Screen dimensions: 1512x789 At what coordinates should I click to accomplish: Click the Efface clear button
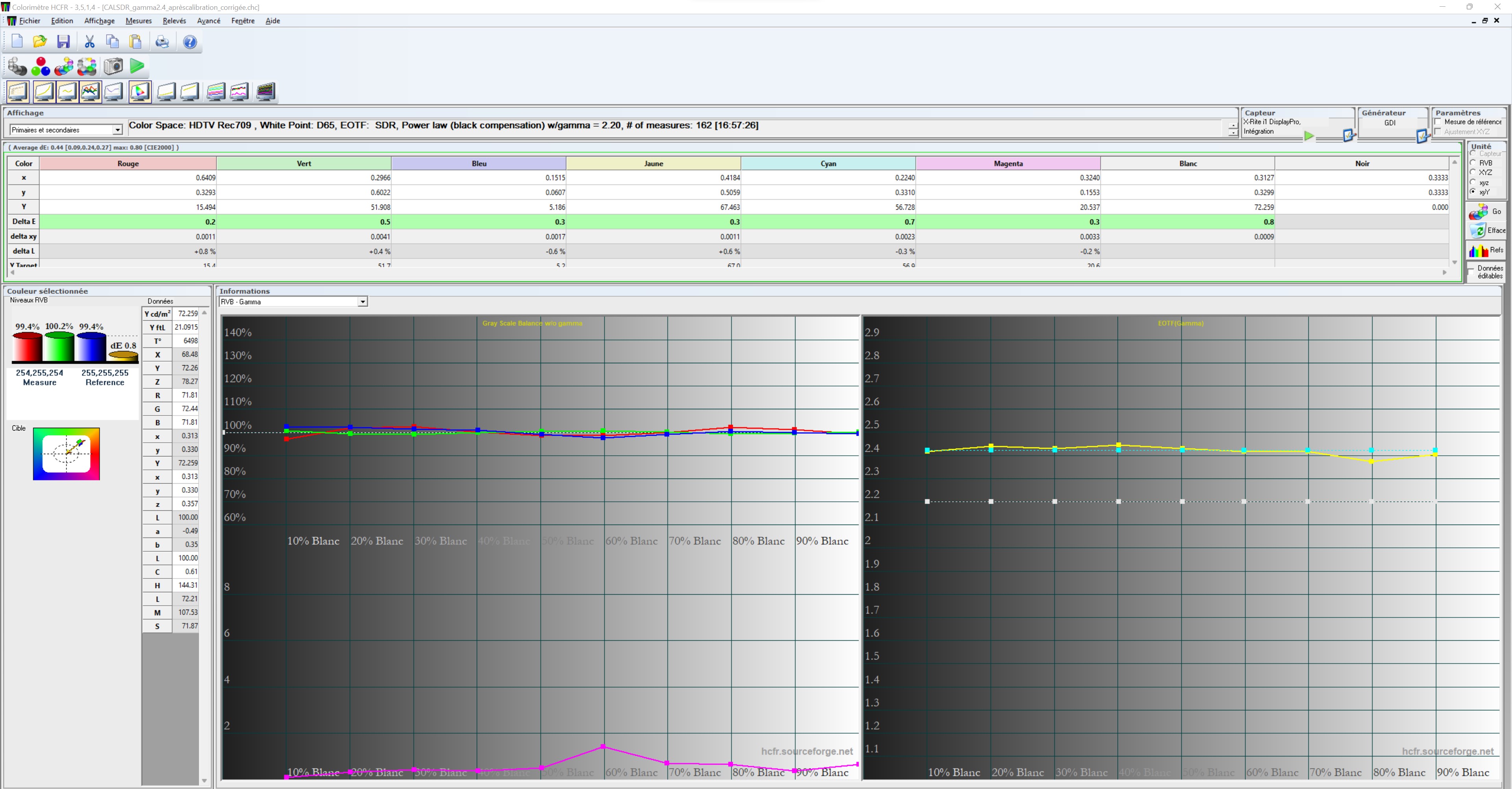coord(1486,231)
